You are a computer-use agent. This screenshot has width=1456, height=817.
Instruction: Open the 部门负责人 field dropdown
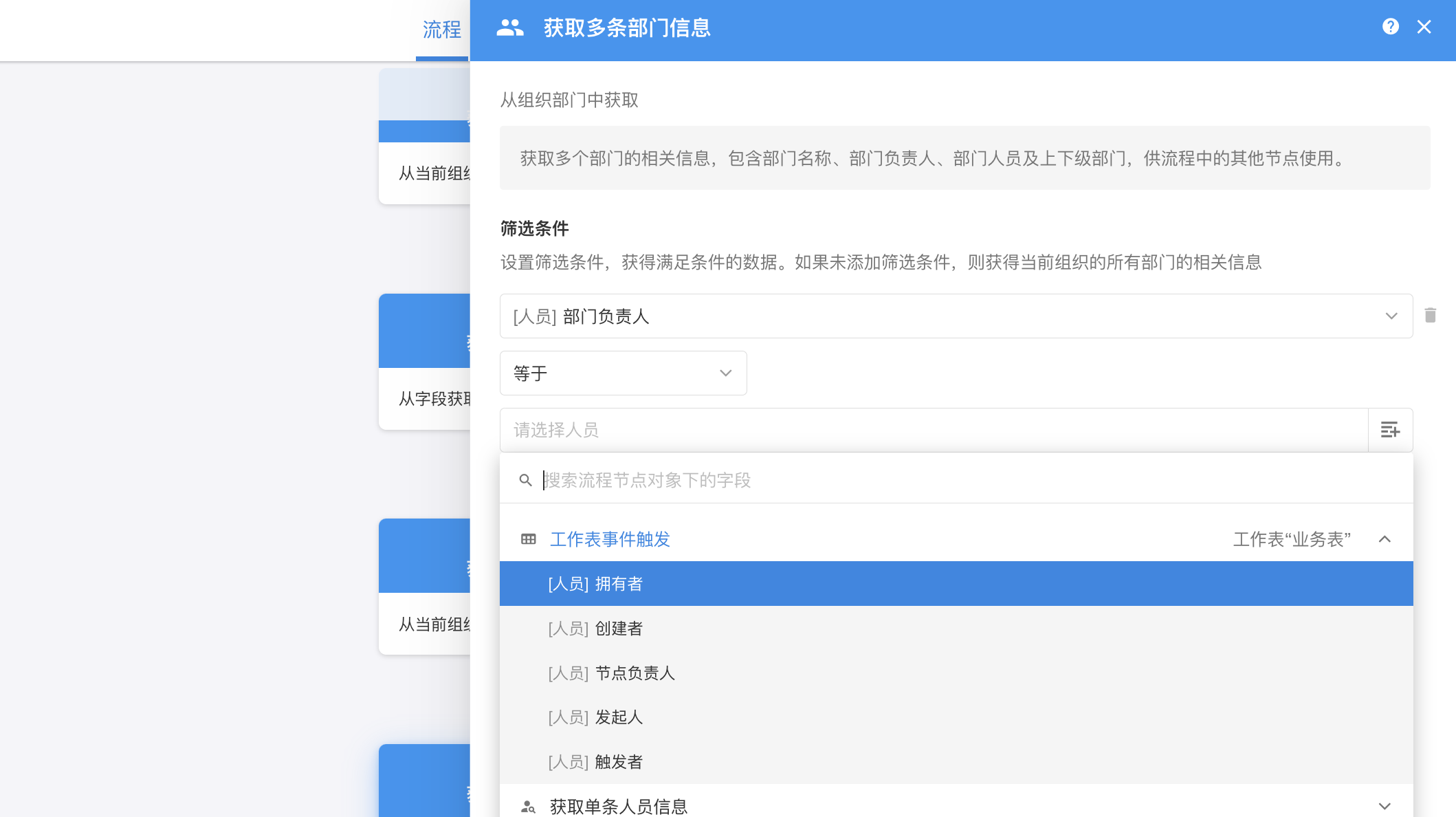956,316
